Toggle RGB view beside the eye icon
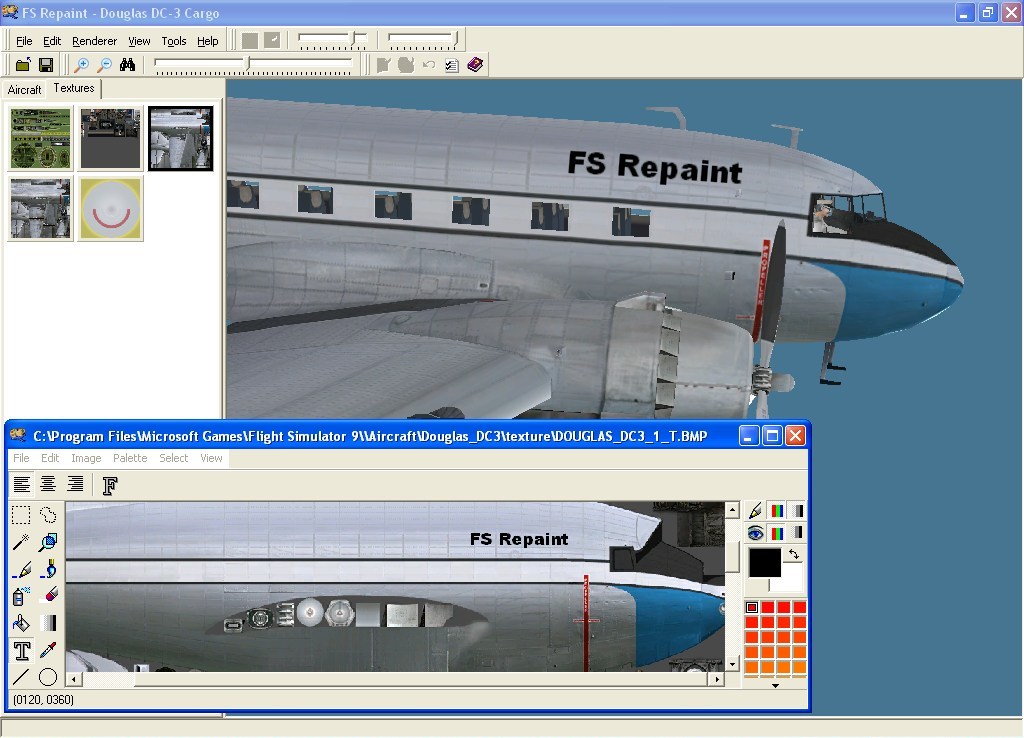Screen dimensions: 1024x738 777,533
